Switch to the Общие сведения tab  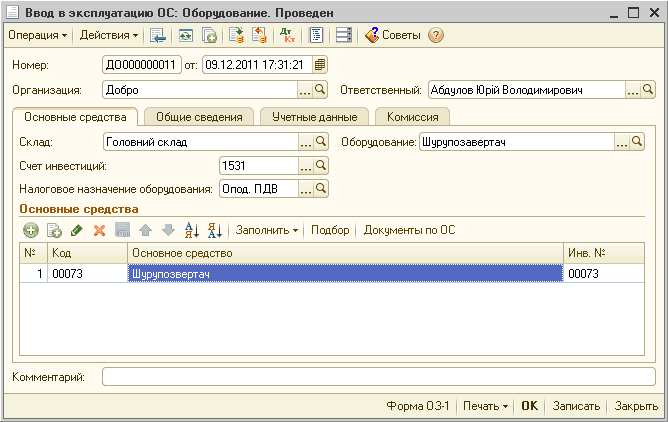pyautogui.click(x=199, y=117)
